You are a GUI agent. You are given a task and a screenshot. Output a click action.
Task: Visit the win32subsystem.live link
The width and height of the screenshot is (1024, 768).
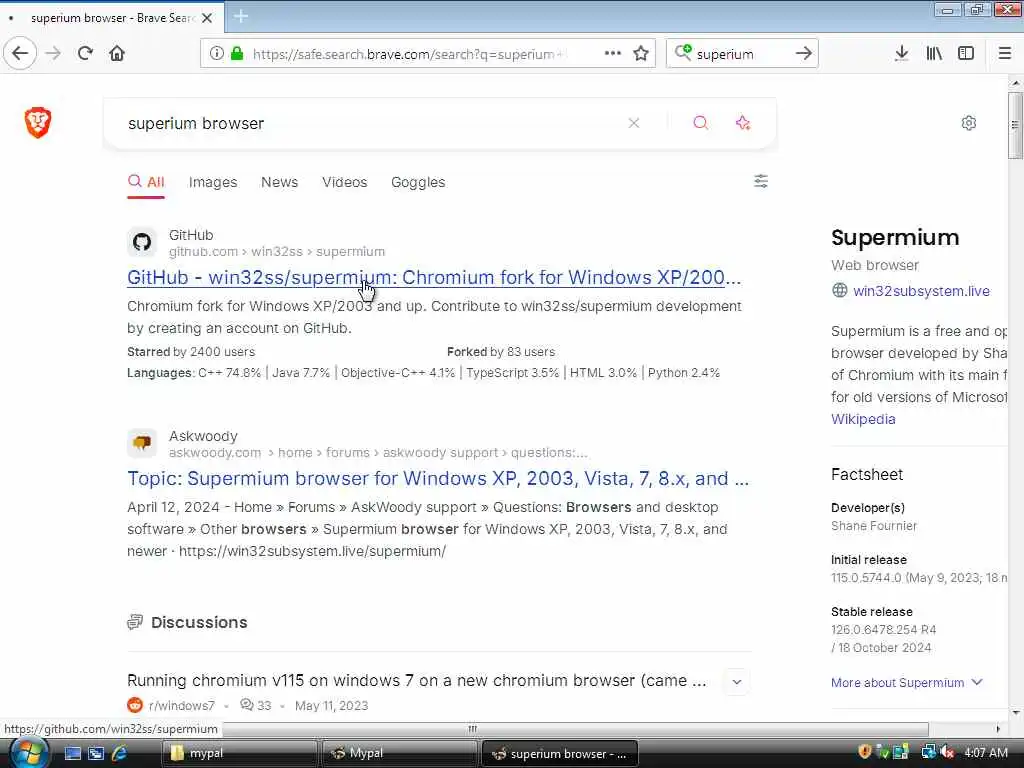point(921,291)
